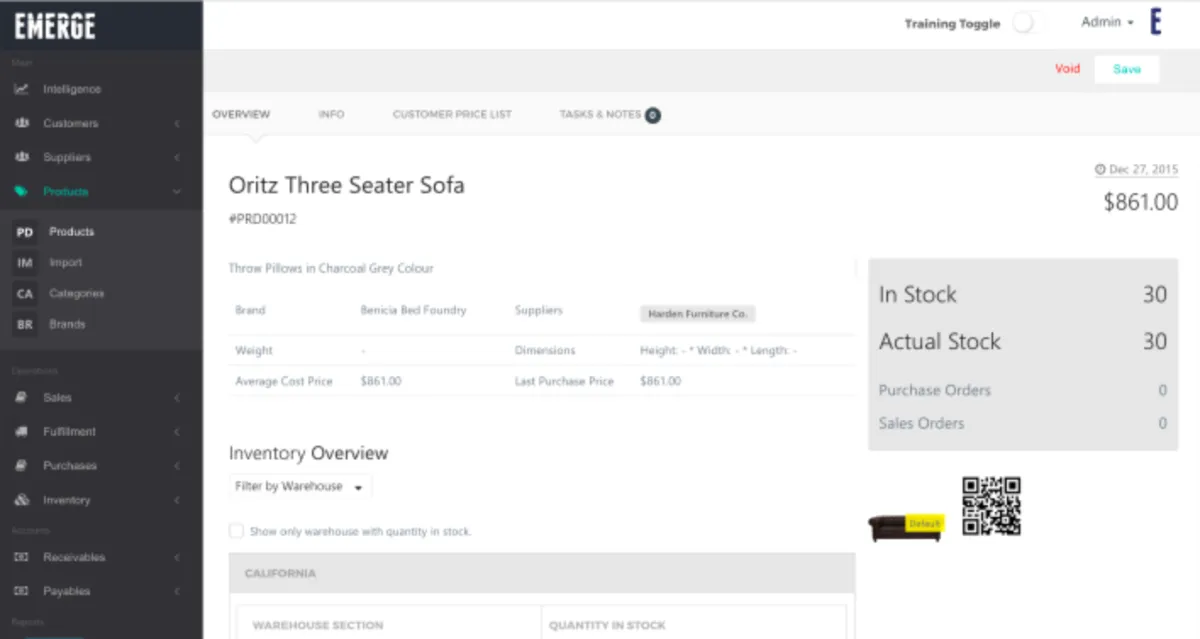This screenshot has width=1200, height=639.
Task: Switch the Training Toggle on
Action: 1026,23
